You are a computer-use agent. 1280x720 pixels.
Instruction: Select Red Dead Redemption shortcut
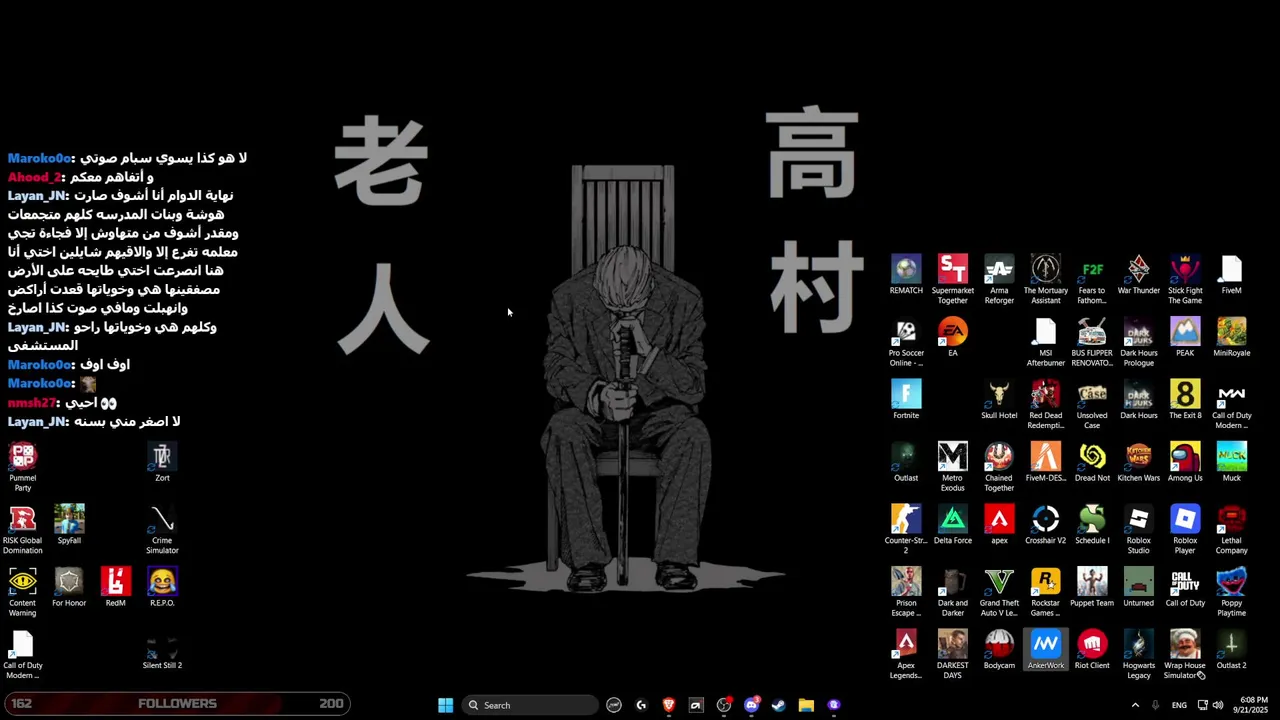1045,405
